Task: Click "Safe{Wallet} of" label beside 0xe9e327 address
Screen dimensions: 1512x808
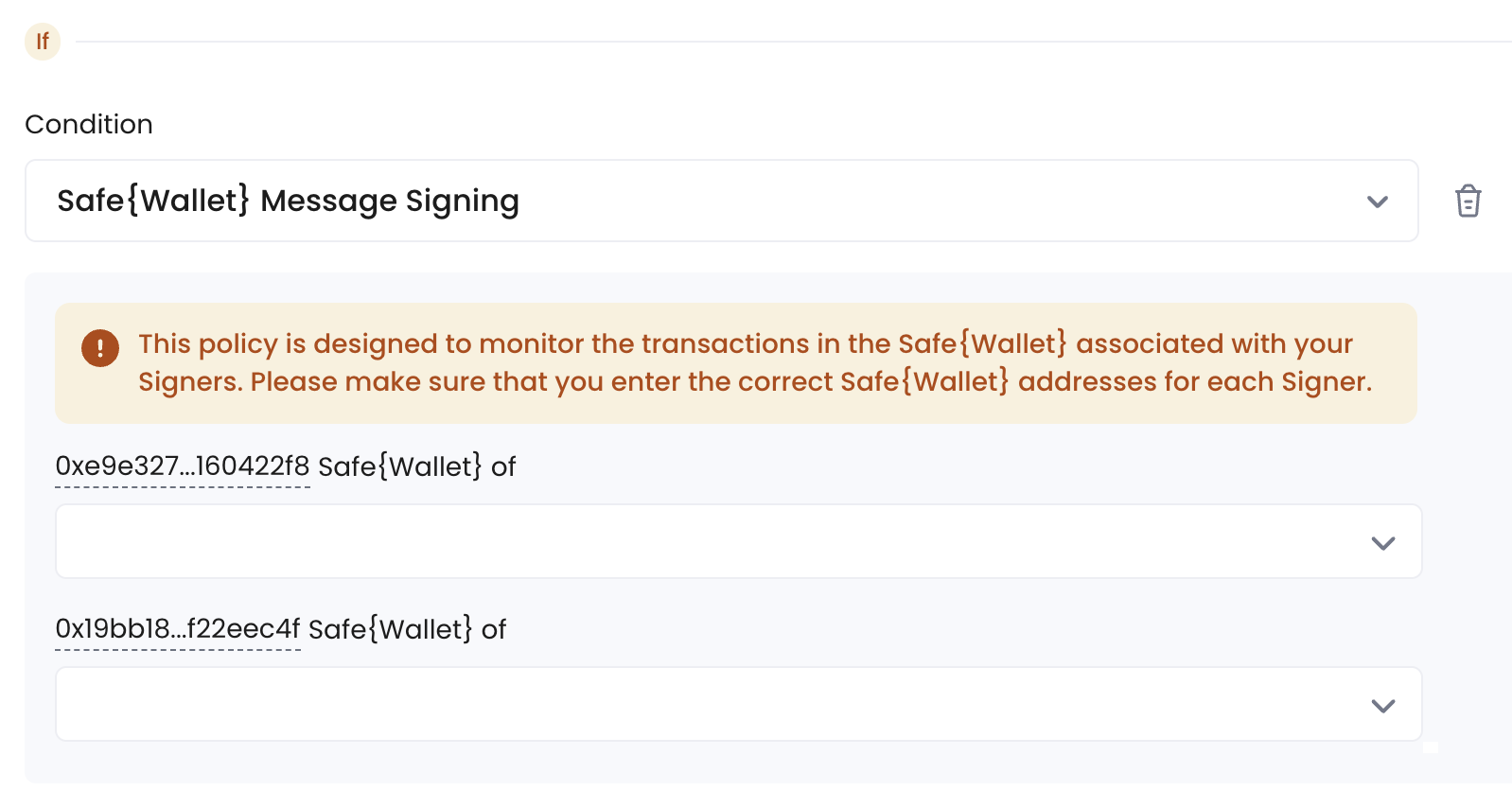Action: tap(416, 466)
